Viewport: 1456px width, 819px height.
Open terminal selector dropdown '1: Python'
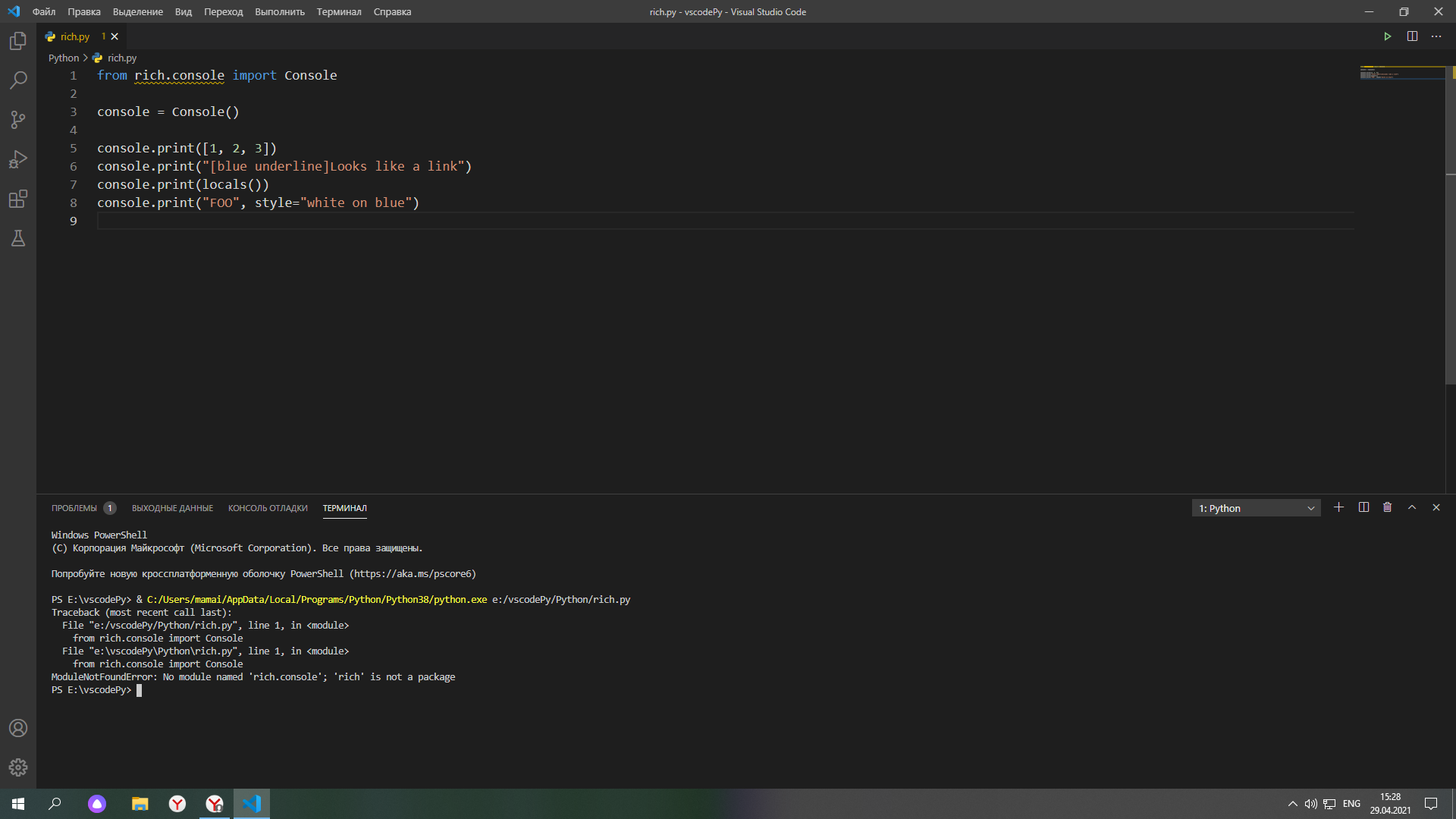point(1256,508)
